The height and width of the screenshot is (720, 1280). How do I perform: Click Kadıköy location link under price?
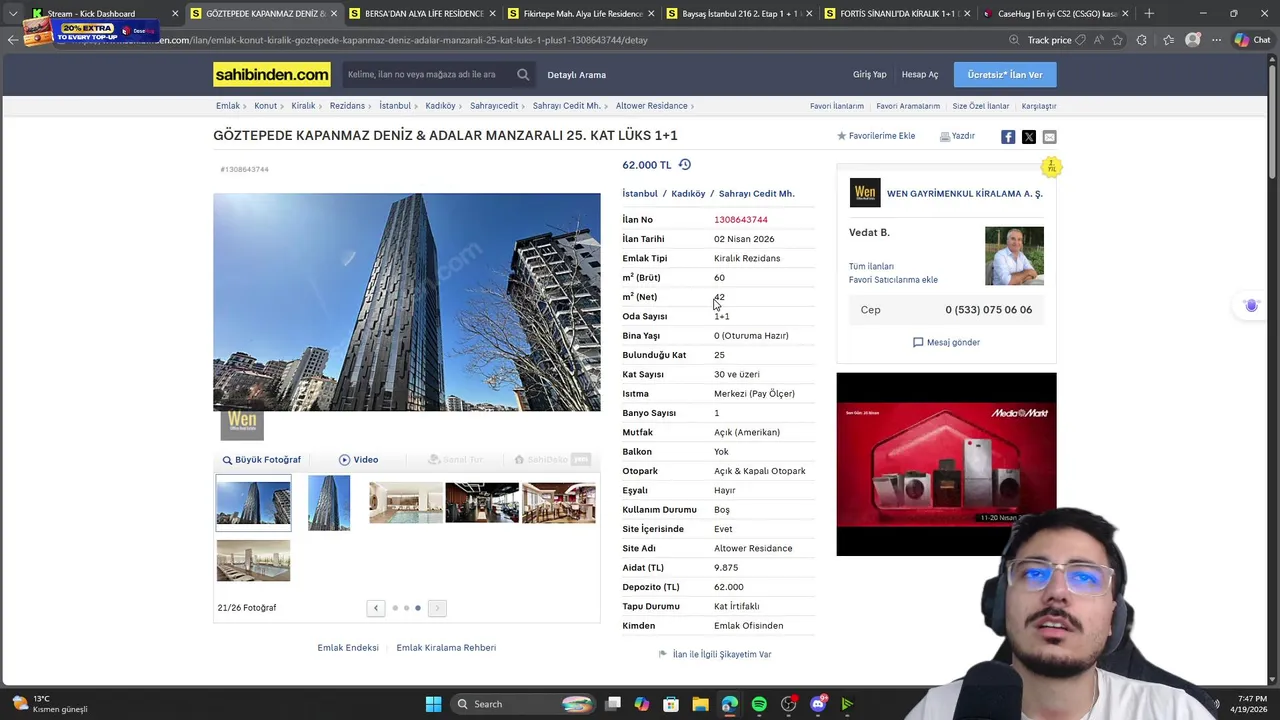click(x=688, y=194)
